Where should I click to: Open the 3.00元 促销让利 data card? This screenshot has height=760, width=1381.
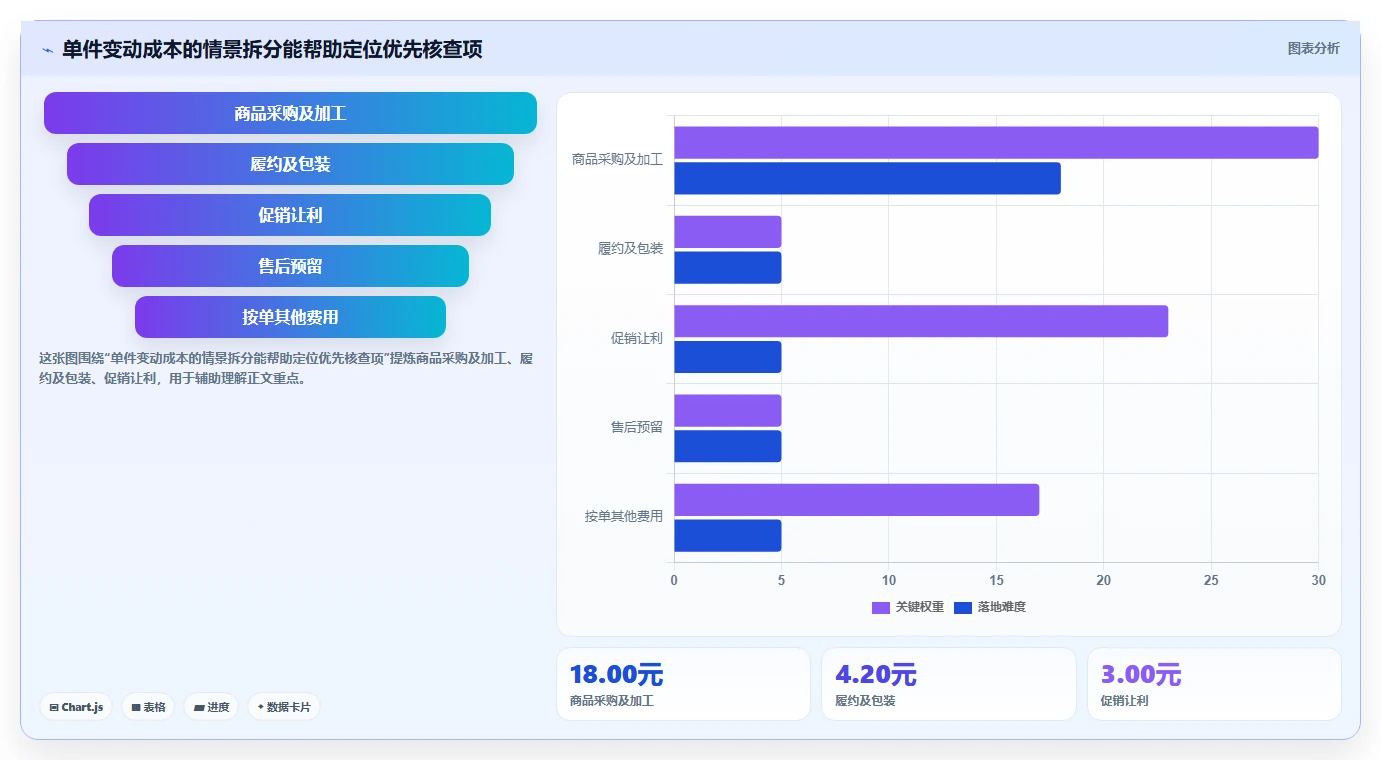1214,684
